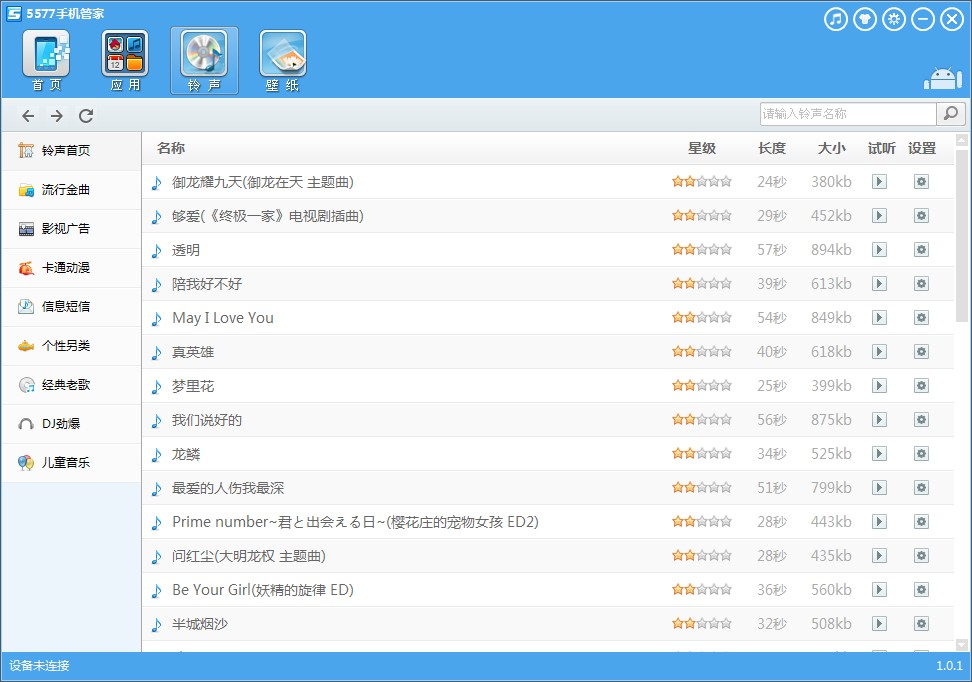Play preview of 梦里花
The height and width of the screenshot is (682, 972).
879,386
